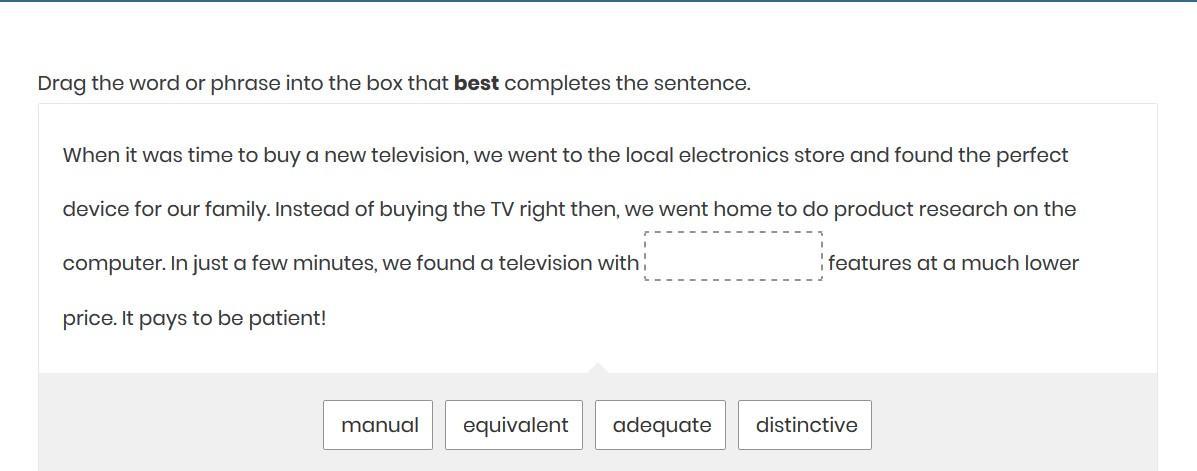Screen dimensions: 1197x471
Task: Click the small triangle pointer above answer tray
Action: pyautogui.click(x=598, y=368)
